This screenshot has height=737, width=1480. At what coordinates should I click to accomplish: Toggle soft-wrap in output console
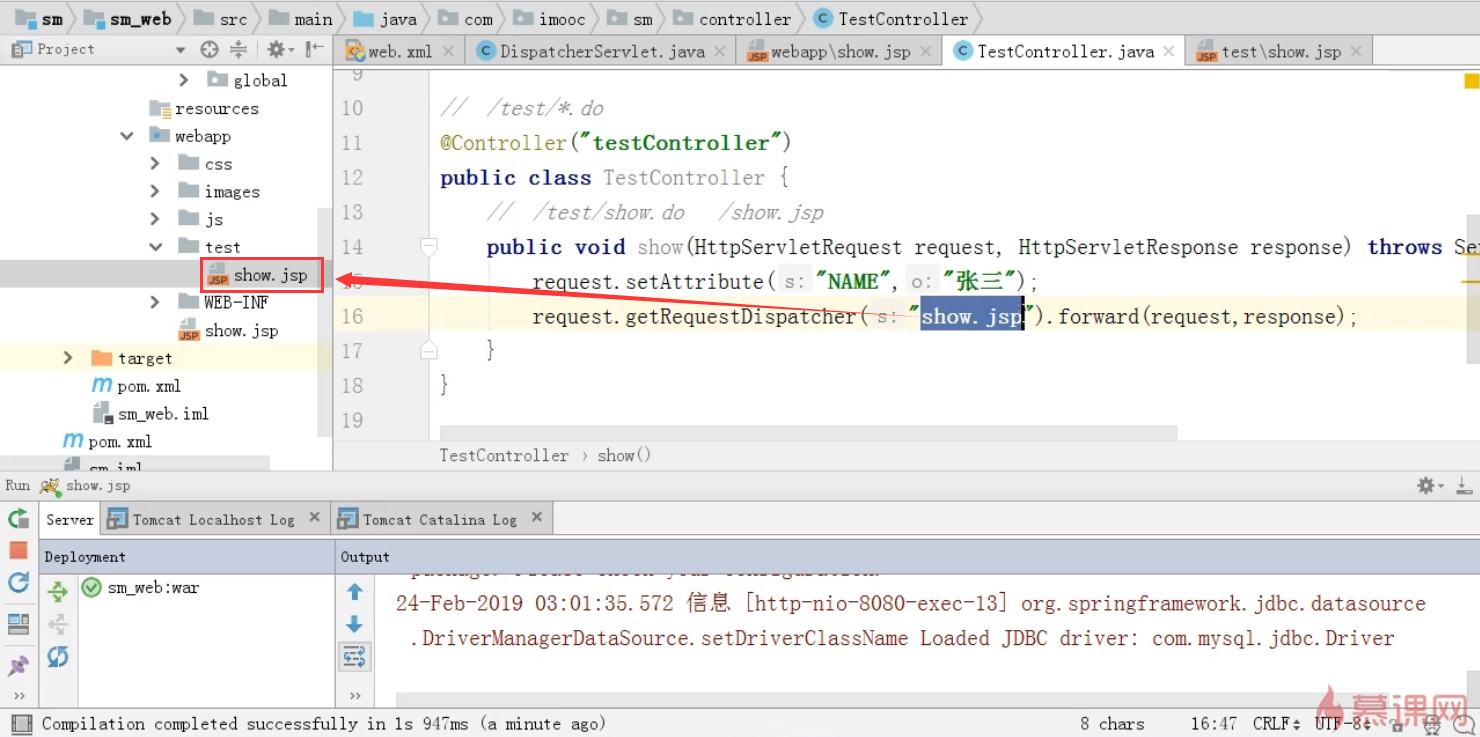[354, 656]
